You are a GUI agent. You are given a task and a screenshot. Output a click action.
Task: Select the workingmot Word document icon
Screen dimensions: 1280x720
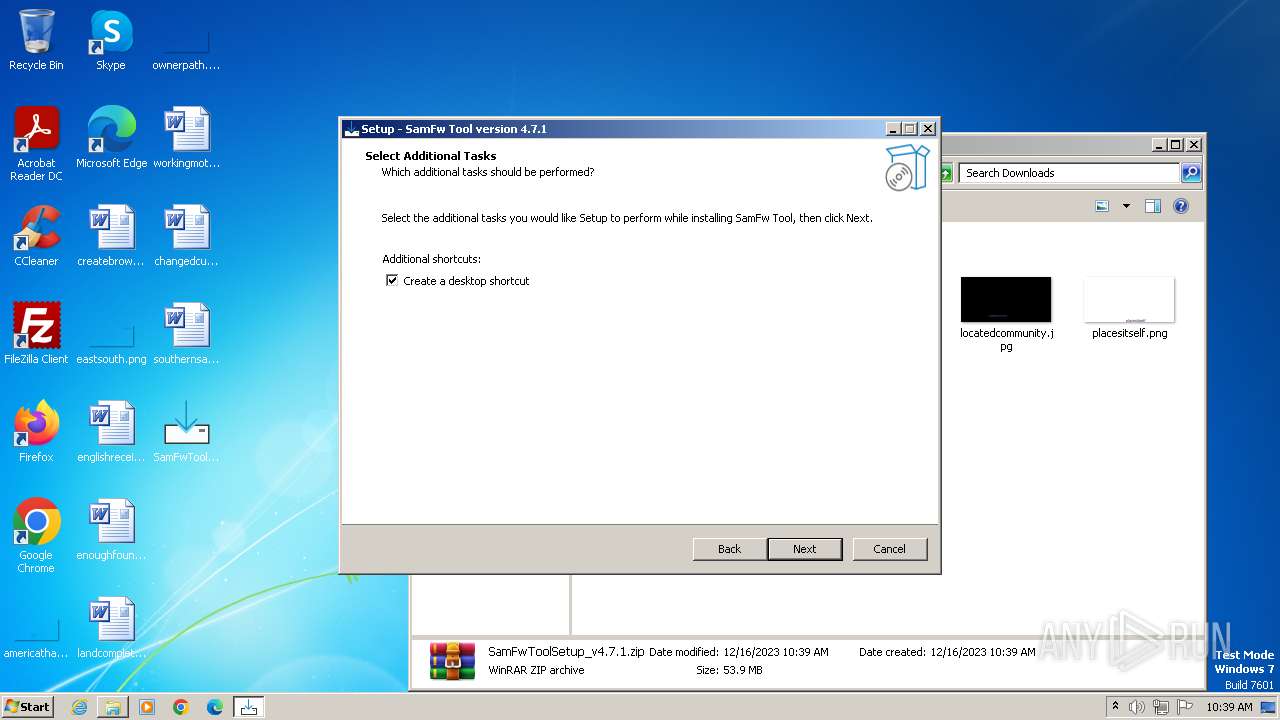click(186, 137)
